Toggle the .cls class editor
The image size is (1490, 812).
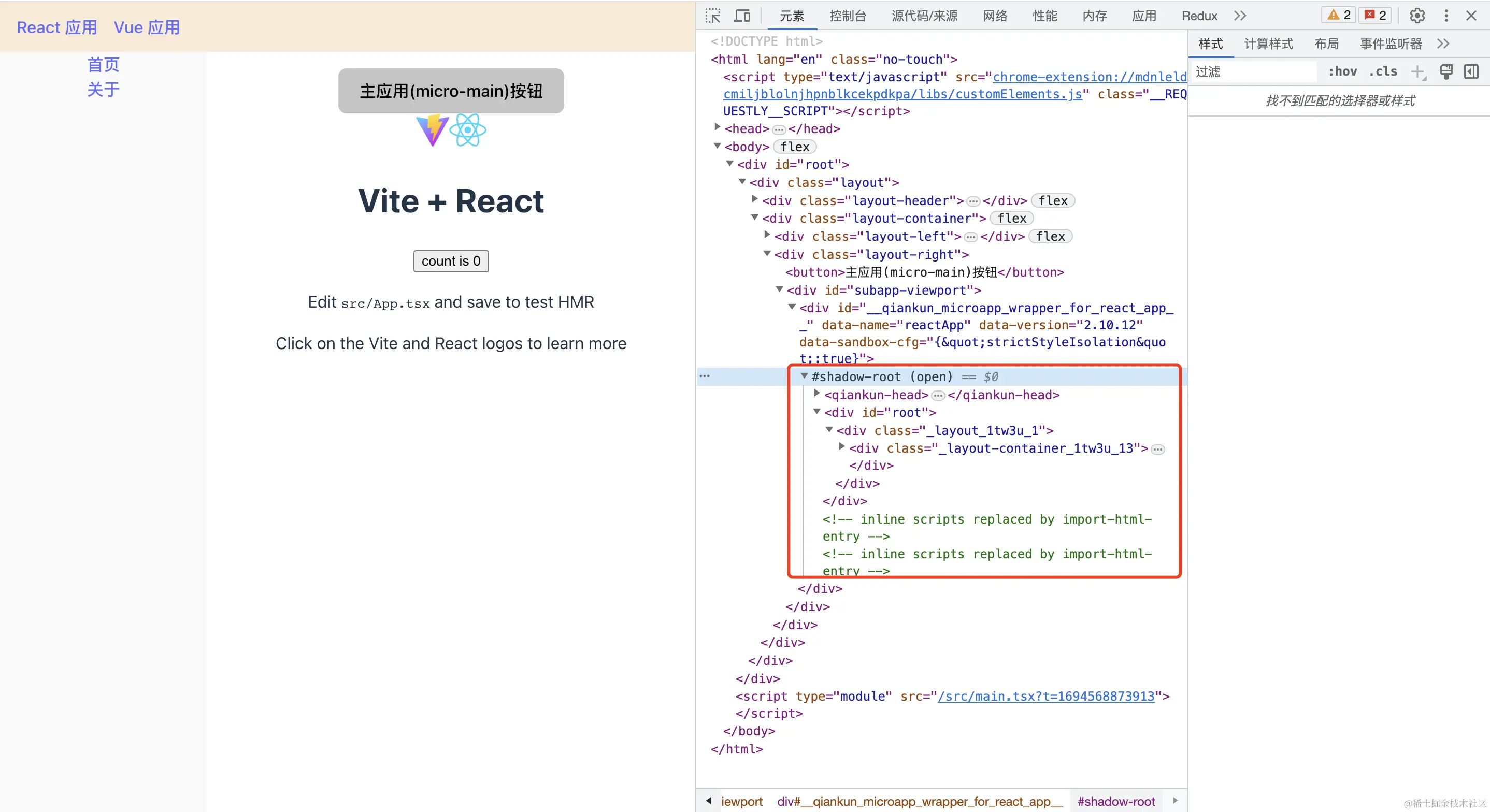pyautogui.click(x=1383, y=71)
